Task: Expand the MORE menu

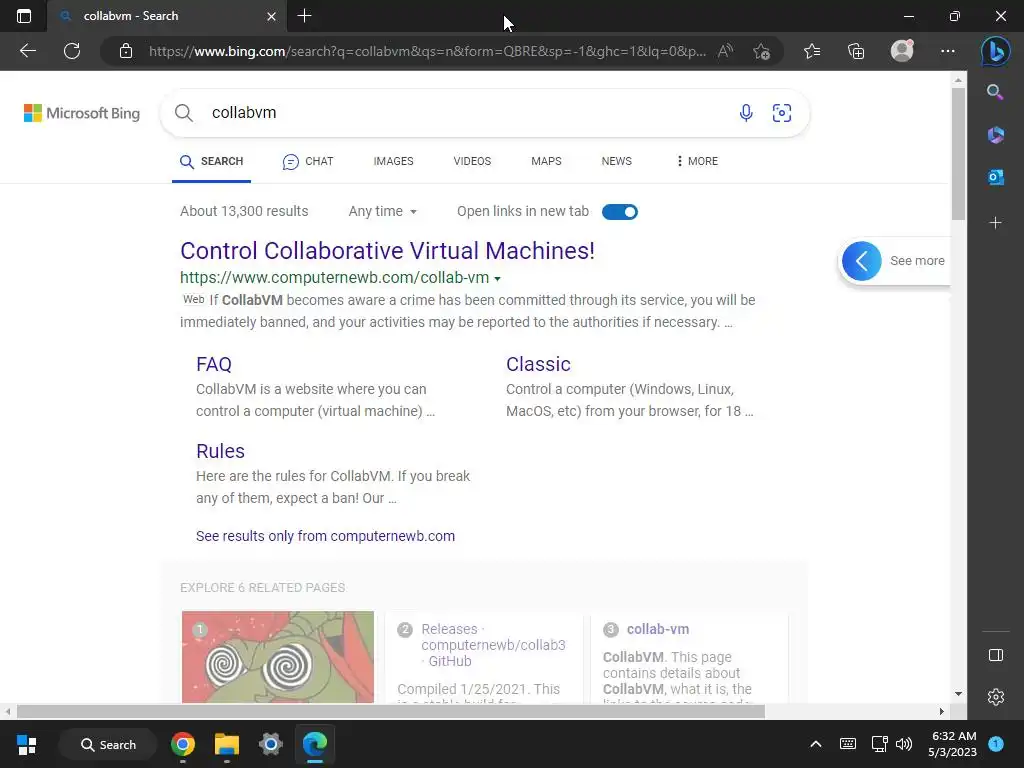Action: 697,161
